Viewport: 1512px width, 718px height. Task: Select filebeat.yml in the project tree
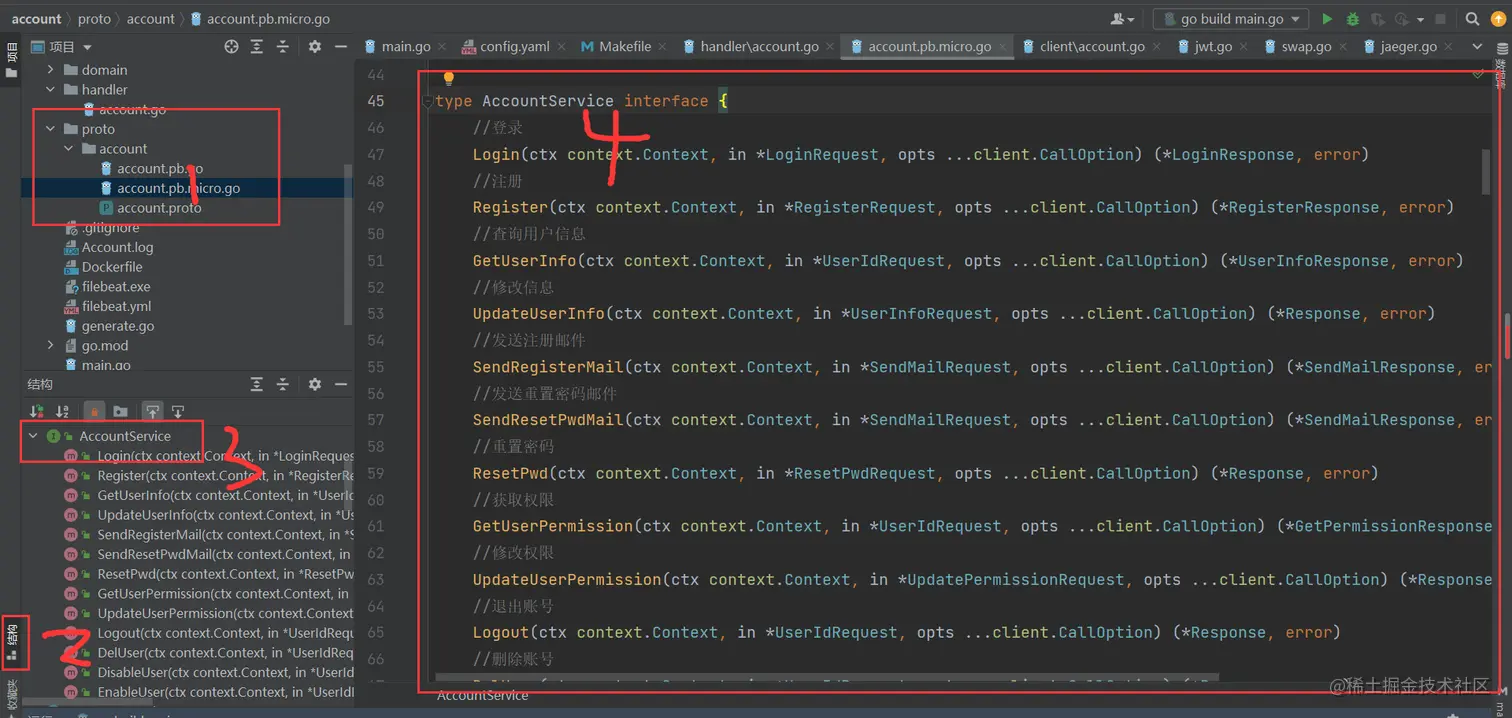(116, 307)
